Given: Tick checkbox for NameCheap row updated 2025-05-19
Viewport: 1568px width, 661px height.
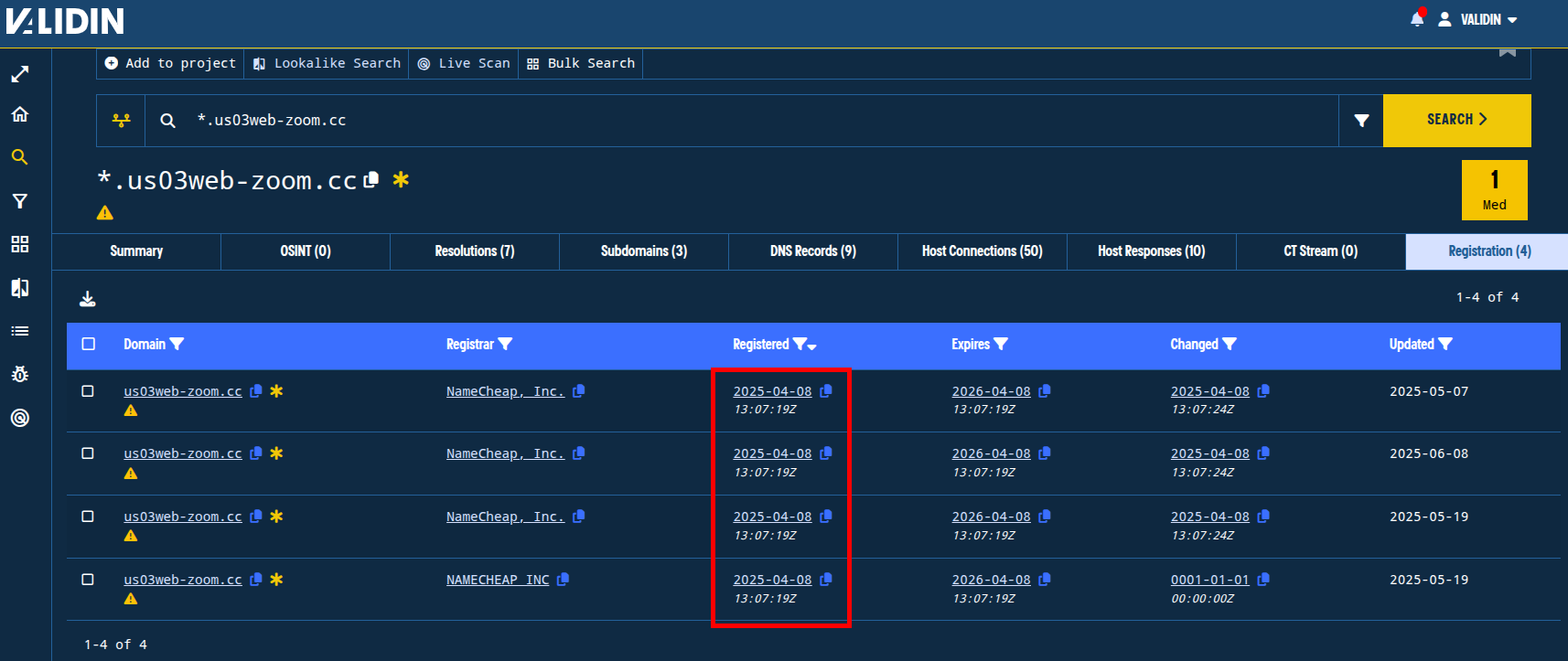Looking at the screenshot, I should coord(88,517).
